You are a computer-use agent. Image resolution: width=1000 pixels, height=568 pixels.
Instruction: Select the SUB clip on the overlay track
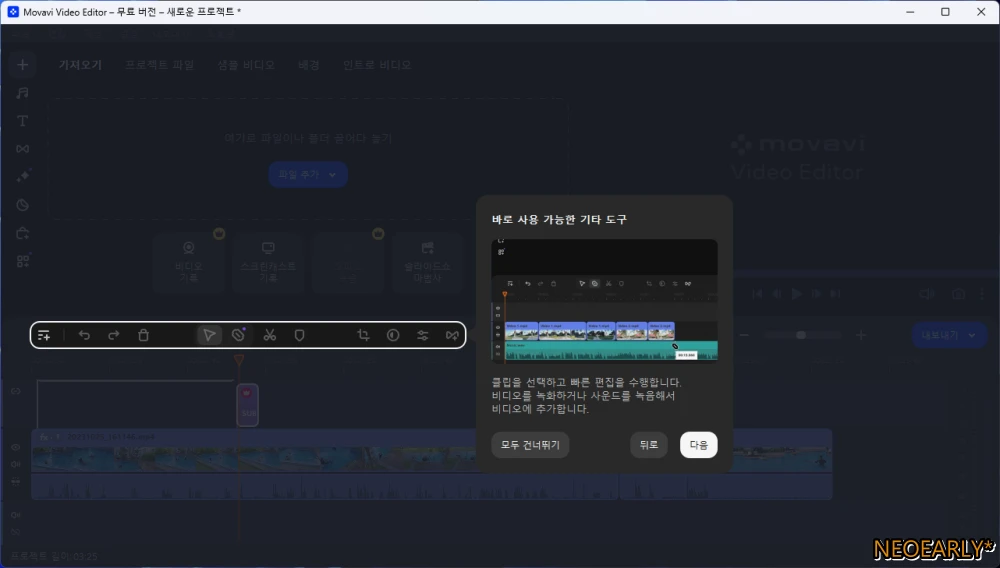coord(247,405)
